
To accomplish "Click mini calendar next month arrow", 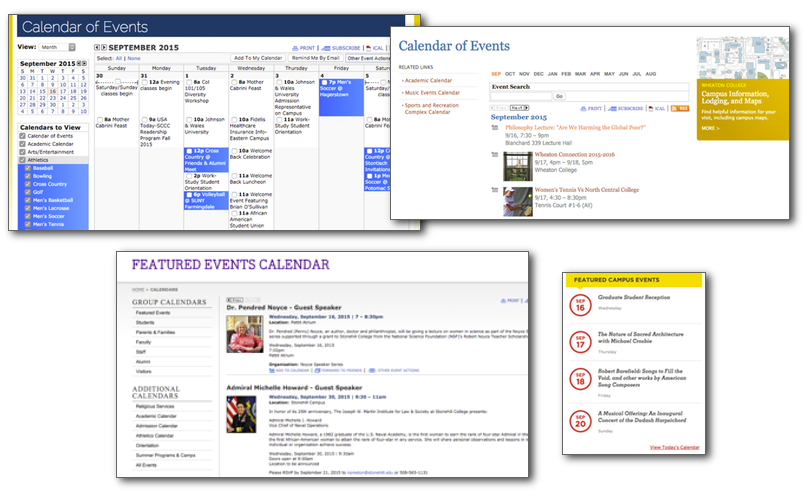I will coord(85,63).
